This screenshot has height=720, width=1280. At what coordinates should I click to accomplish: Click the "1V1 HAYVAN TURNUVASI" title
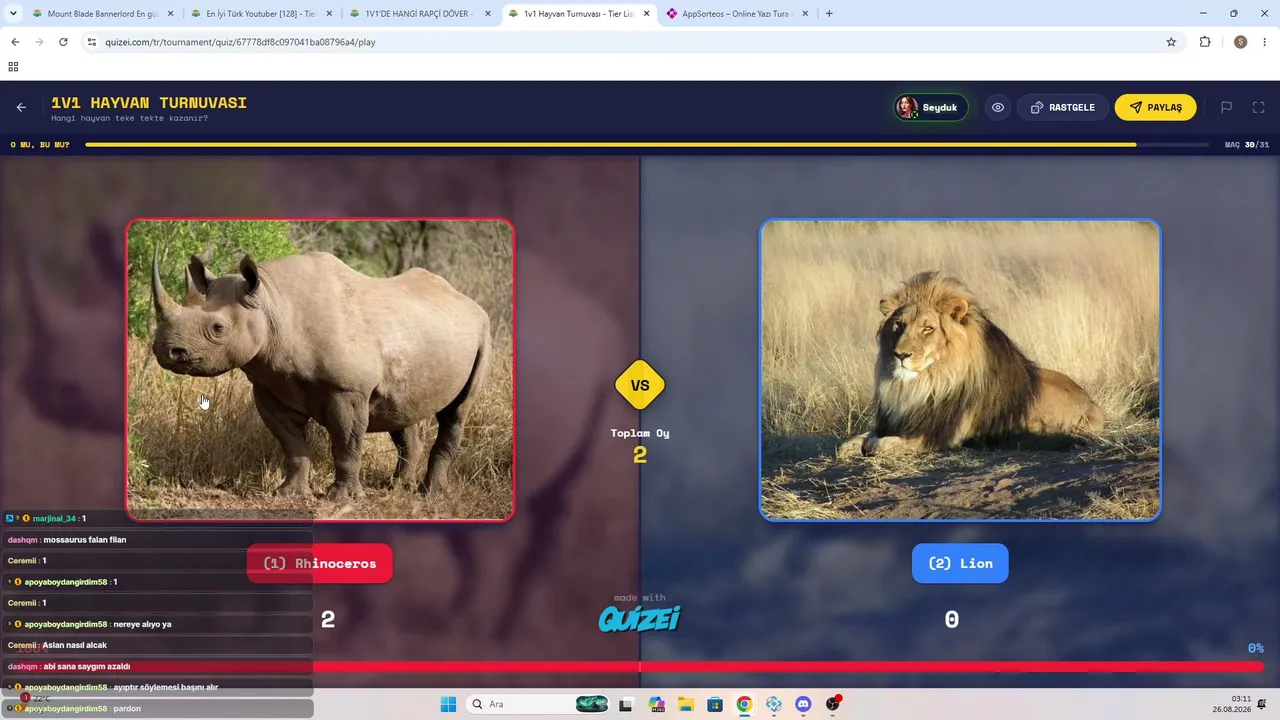point(149,103)
